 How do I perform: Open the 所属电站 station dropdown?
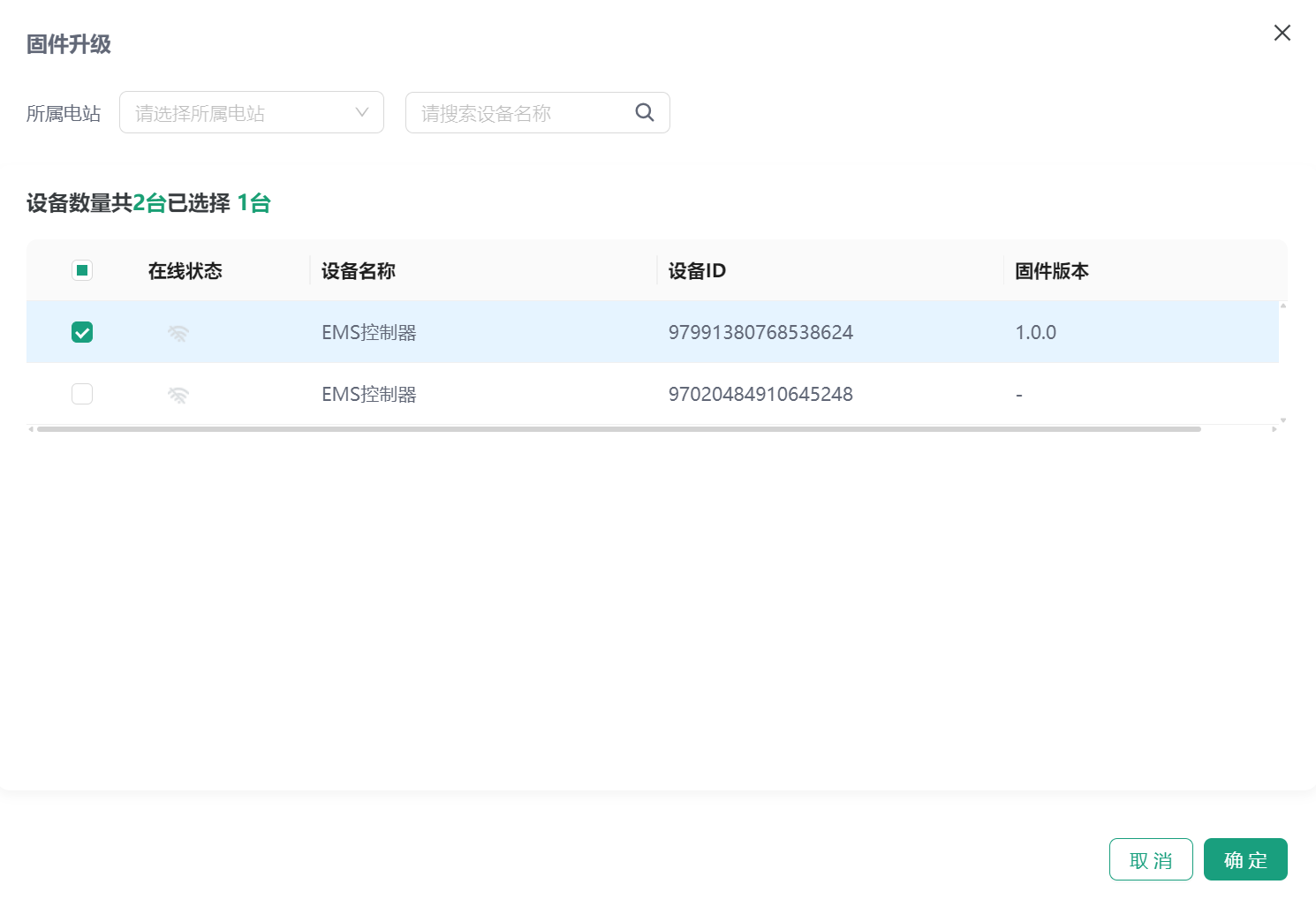coord(251,112)
